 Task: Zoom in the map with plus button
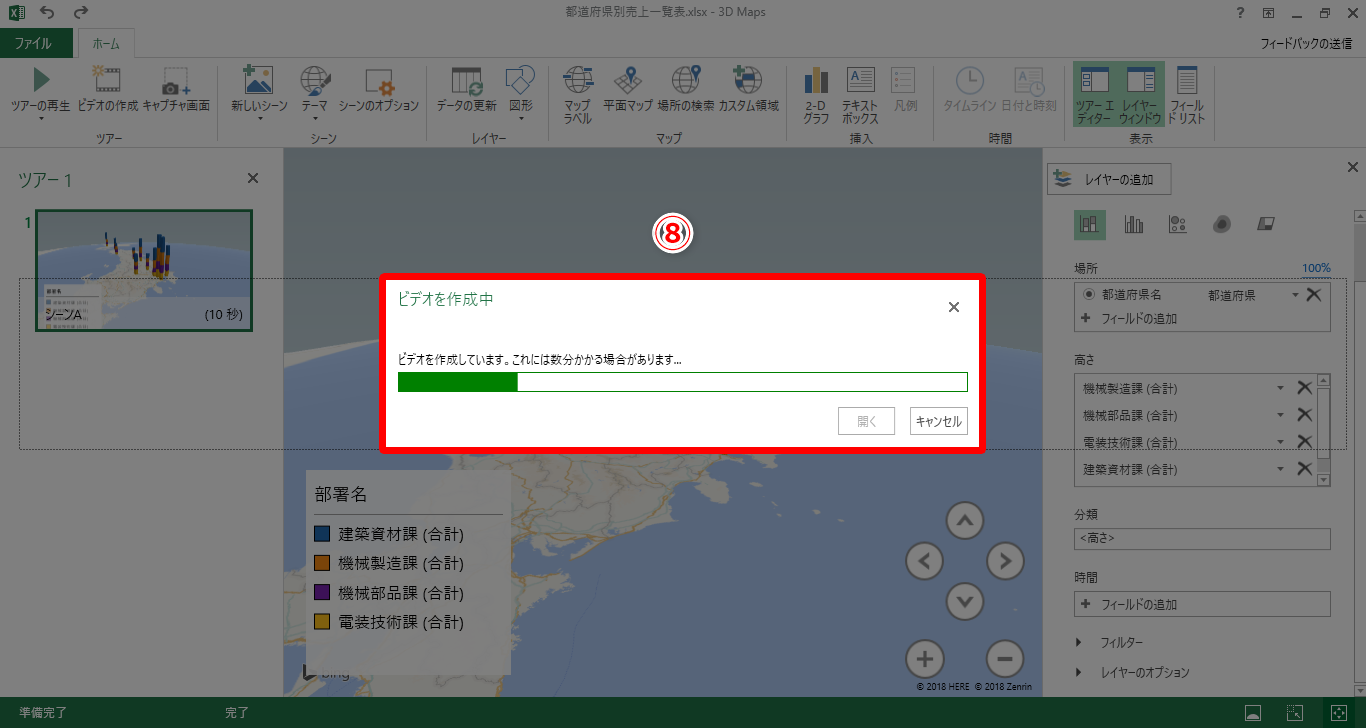tap(925, 659)
